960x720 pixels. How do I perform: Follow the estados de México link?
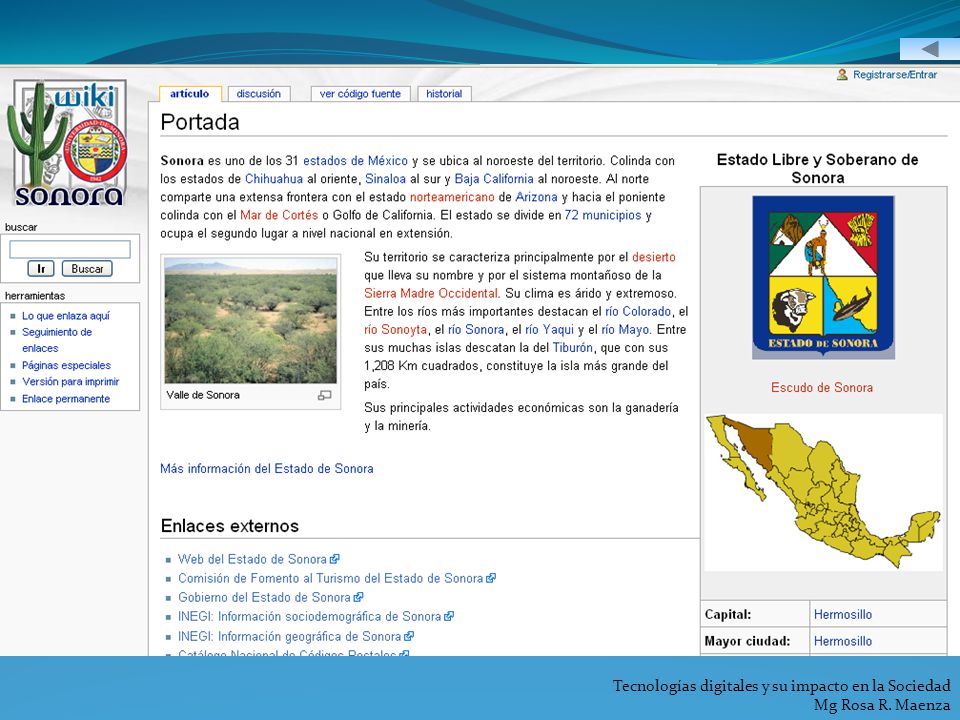pyautogui.click(x=355, y=161)
